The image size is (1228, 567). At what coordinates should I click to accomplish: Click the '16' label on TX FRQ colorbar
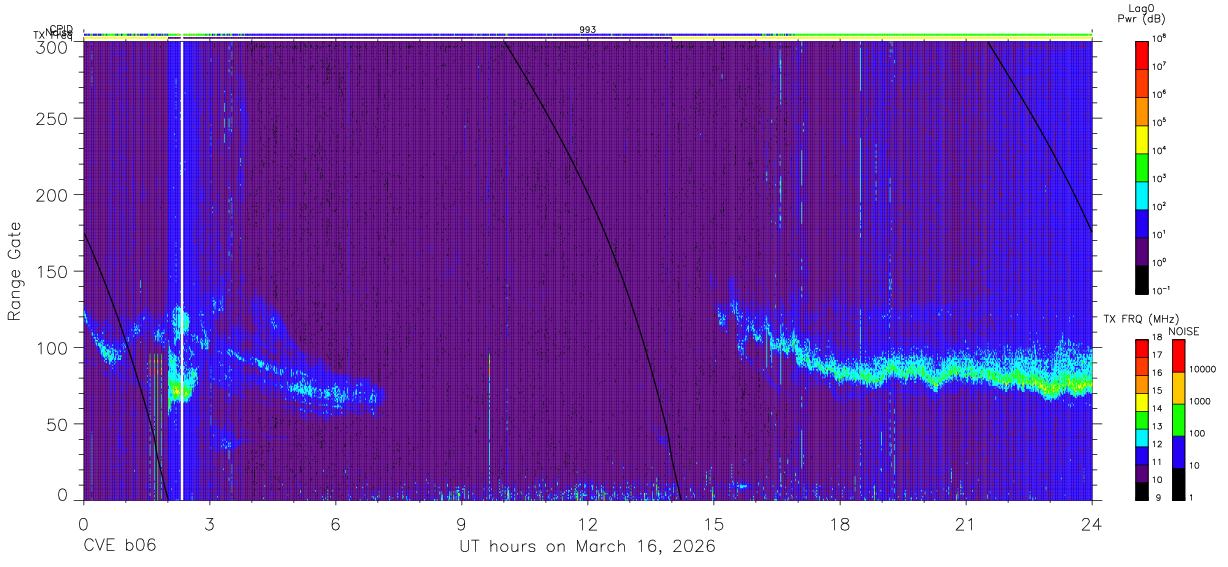pyautogui.click(x=1158, y=373)
